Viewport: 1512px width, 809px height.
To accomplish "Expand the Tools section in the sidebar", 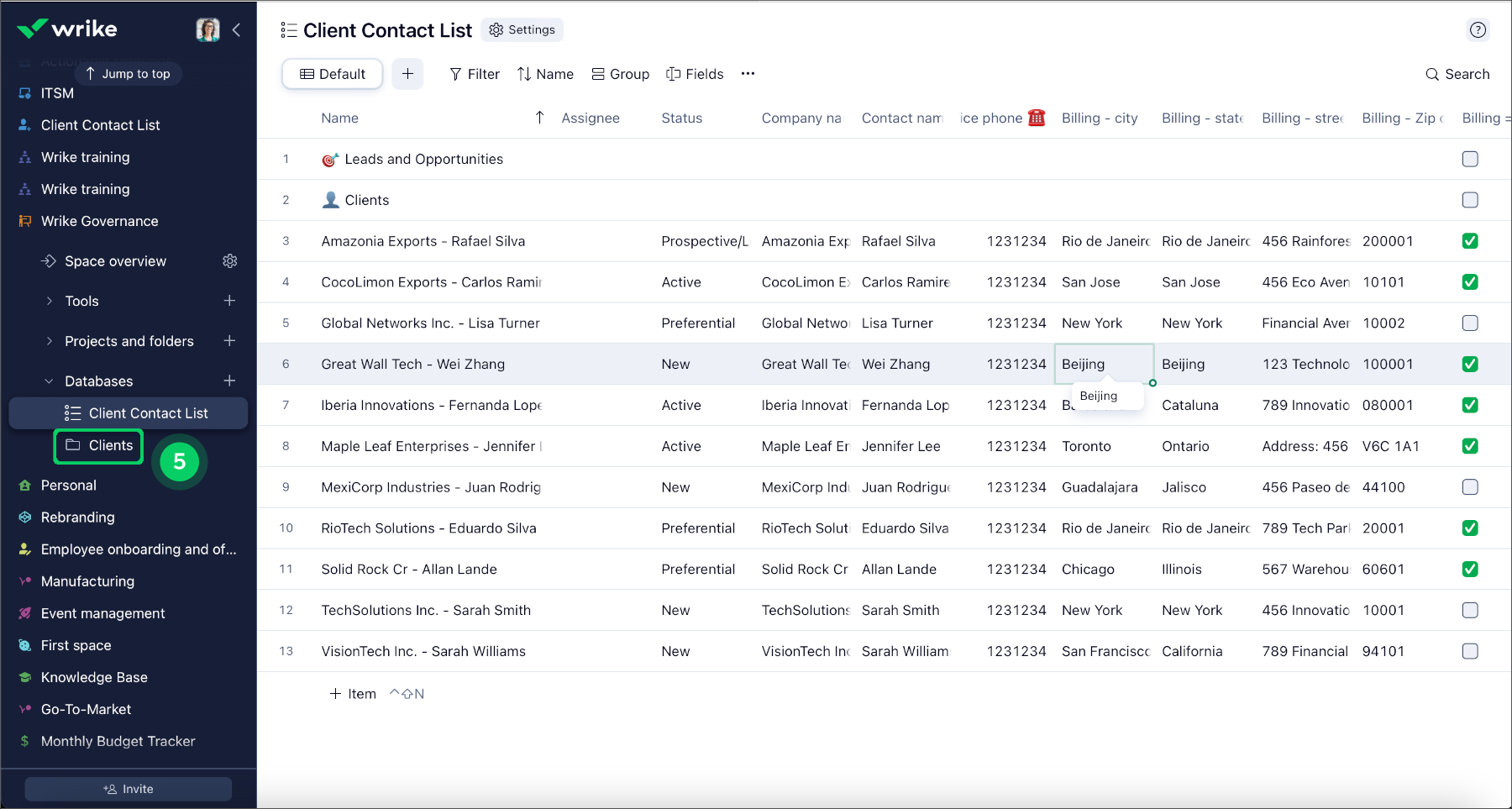I will 50,301.
